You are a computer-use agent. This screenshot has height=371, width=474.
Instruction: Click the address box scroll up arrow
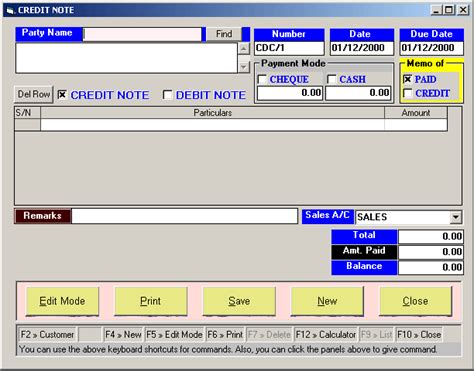(244, 49)
